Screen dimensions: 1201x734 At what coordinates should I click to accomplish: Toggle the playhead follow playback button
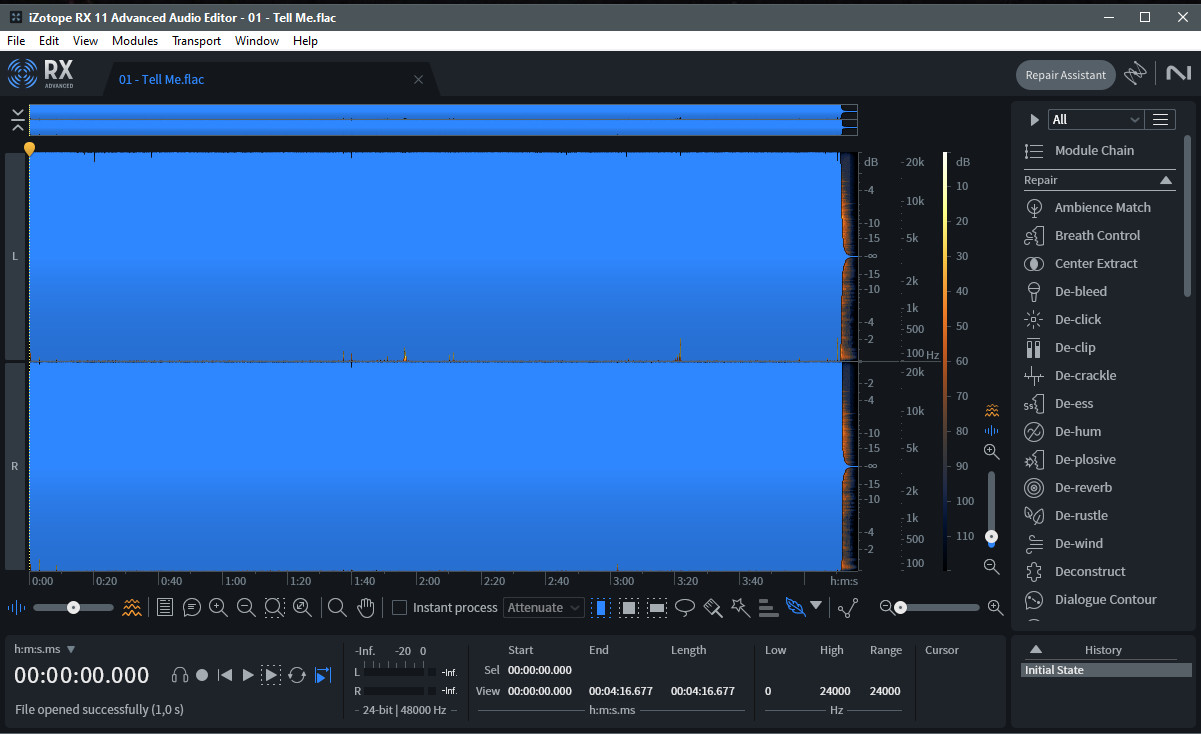[322, 675]
